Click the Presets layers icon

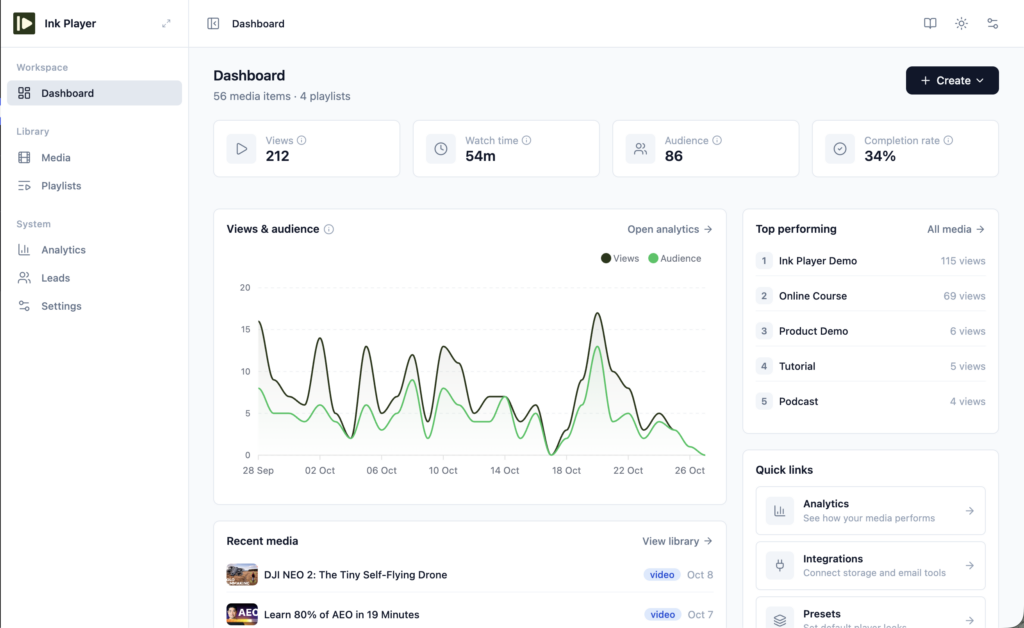pyautogui.click(x=780, y=620)
